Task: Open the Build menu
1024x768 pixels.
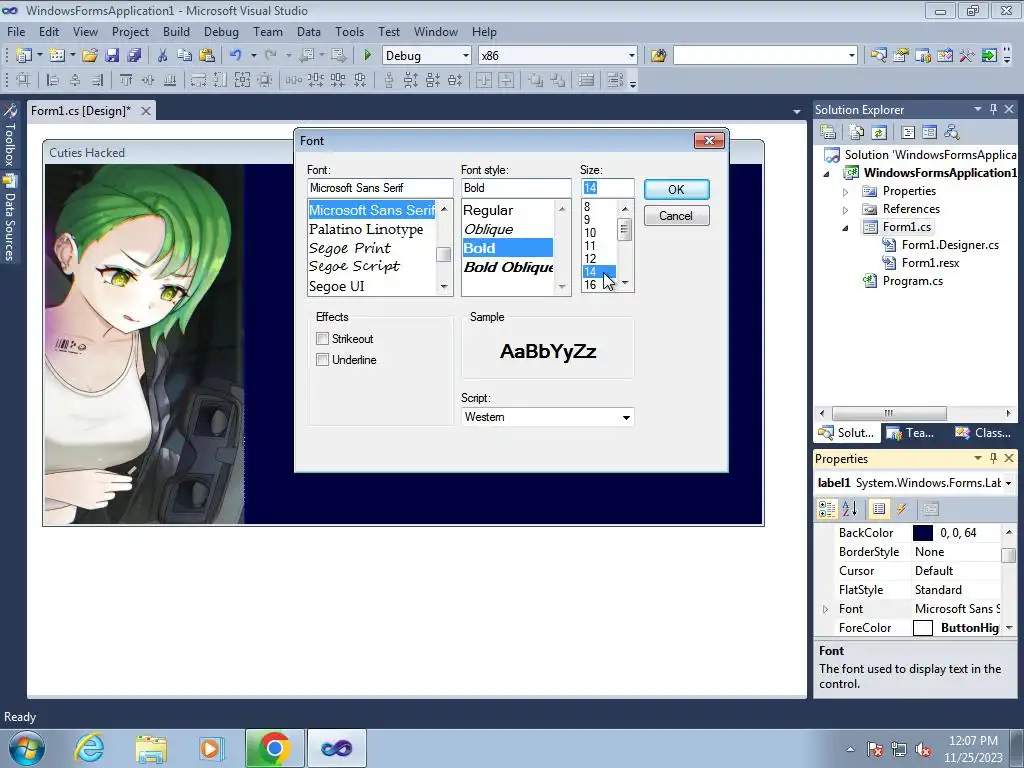Action: pos(176,31)
